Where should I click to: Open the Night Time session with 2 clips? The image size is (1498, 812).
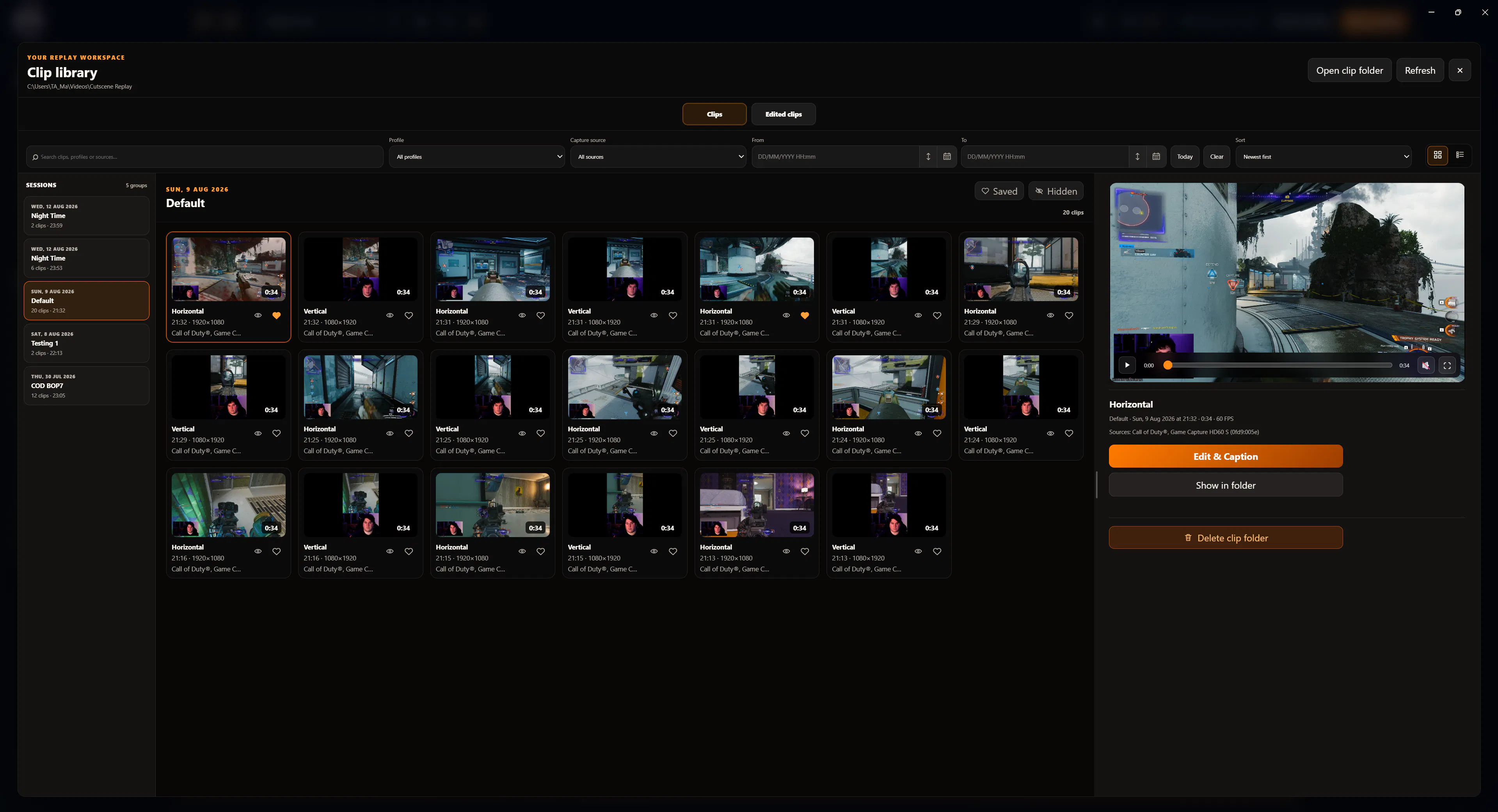coord(87,216)
